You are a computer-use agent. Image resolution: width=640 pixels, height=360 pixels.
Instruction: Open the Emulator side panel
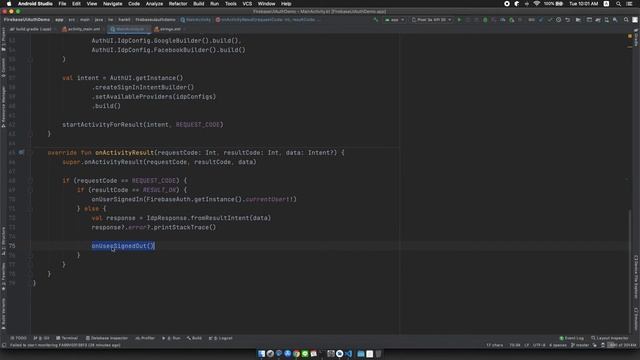coord(636,319)
